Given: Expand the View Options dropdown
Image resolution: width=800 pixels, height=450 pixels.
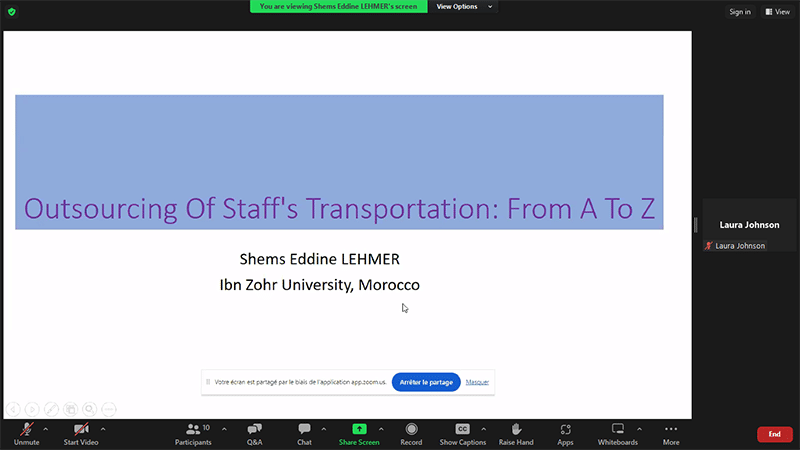Looking at the screenshot, I should tap(463, 7).
